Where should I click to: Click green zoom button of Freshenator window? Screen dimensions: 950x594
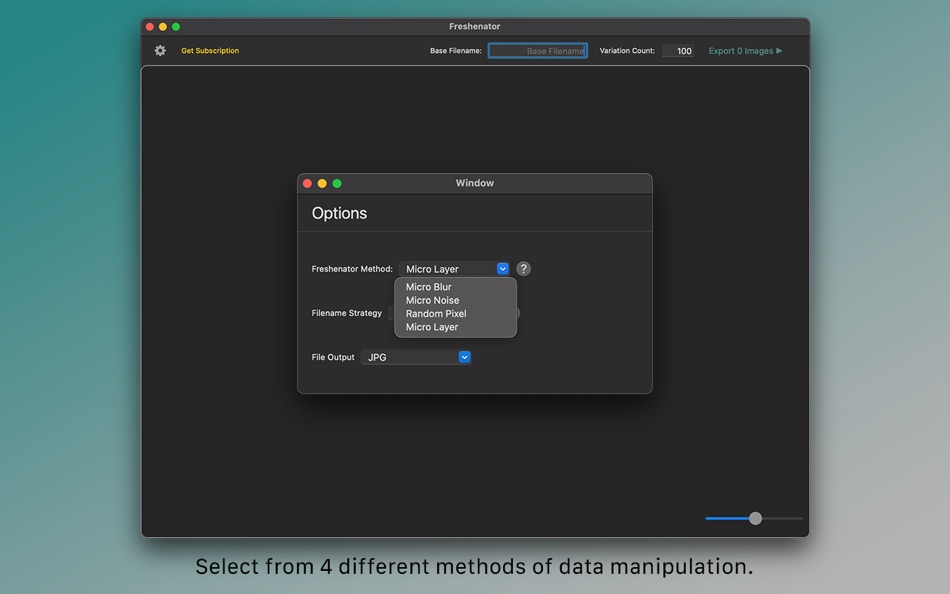pos(176,27)
